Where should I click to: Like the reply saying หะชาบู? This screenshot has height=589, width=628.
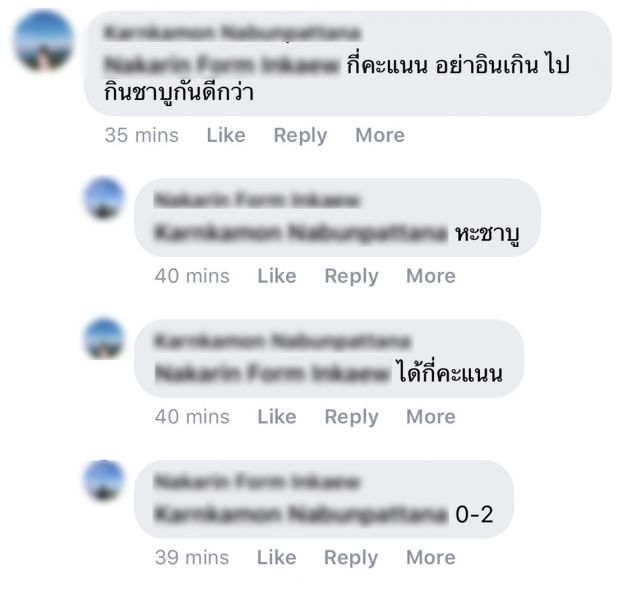(277, 276)
